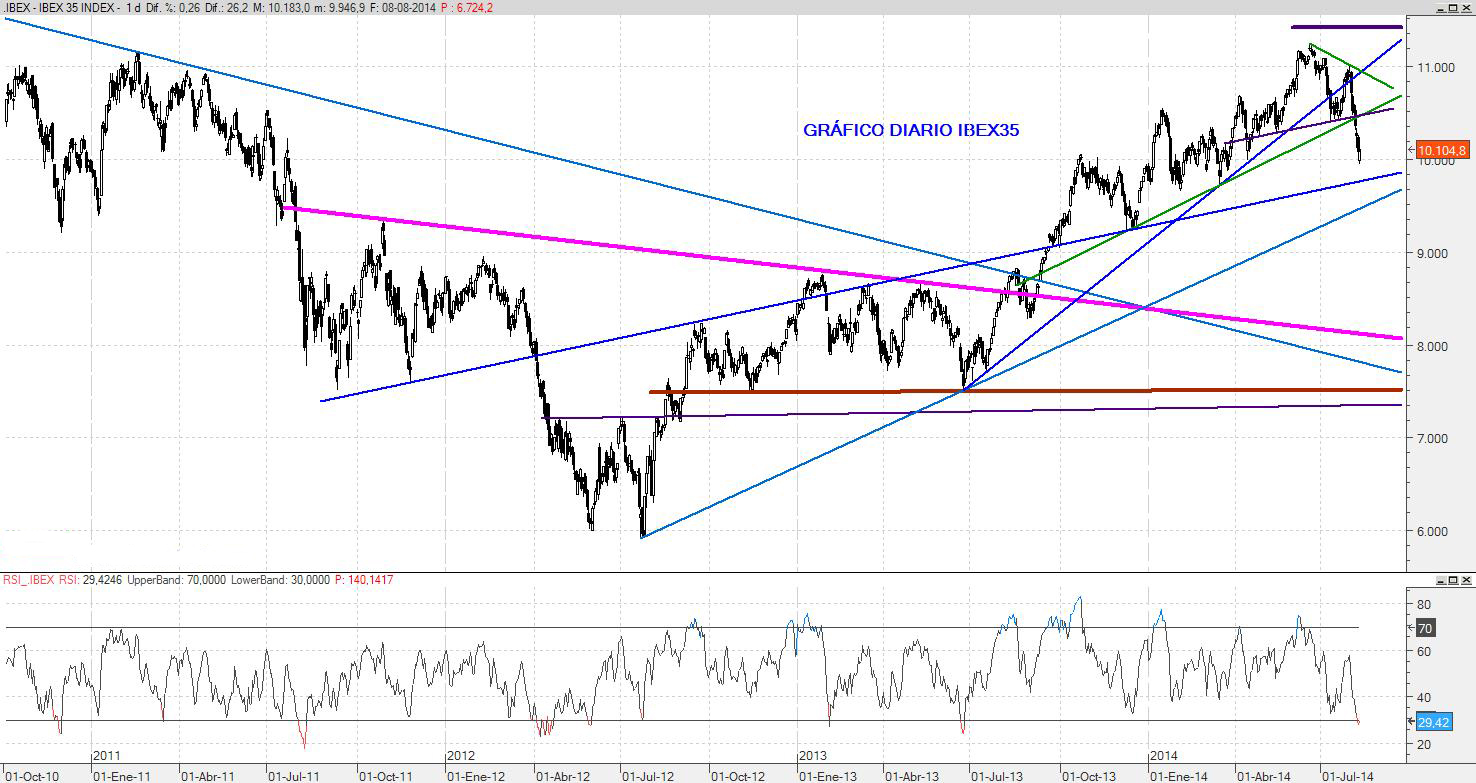Click the 1 d timeframe in header

point(132,8)
